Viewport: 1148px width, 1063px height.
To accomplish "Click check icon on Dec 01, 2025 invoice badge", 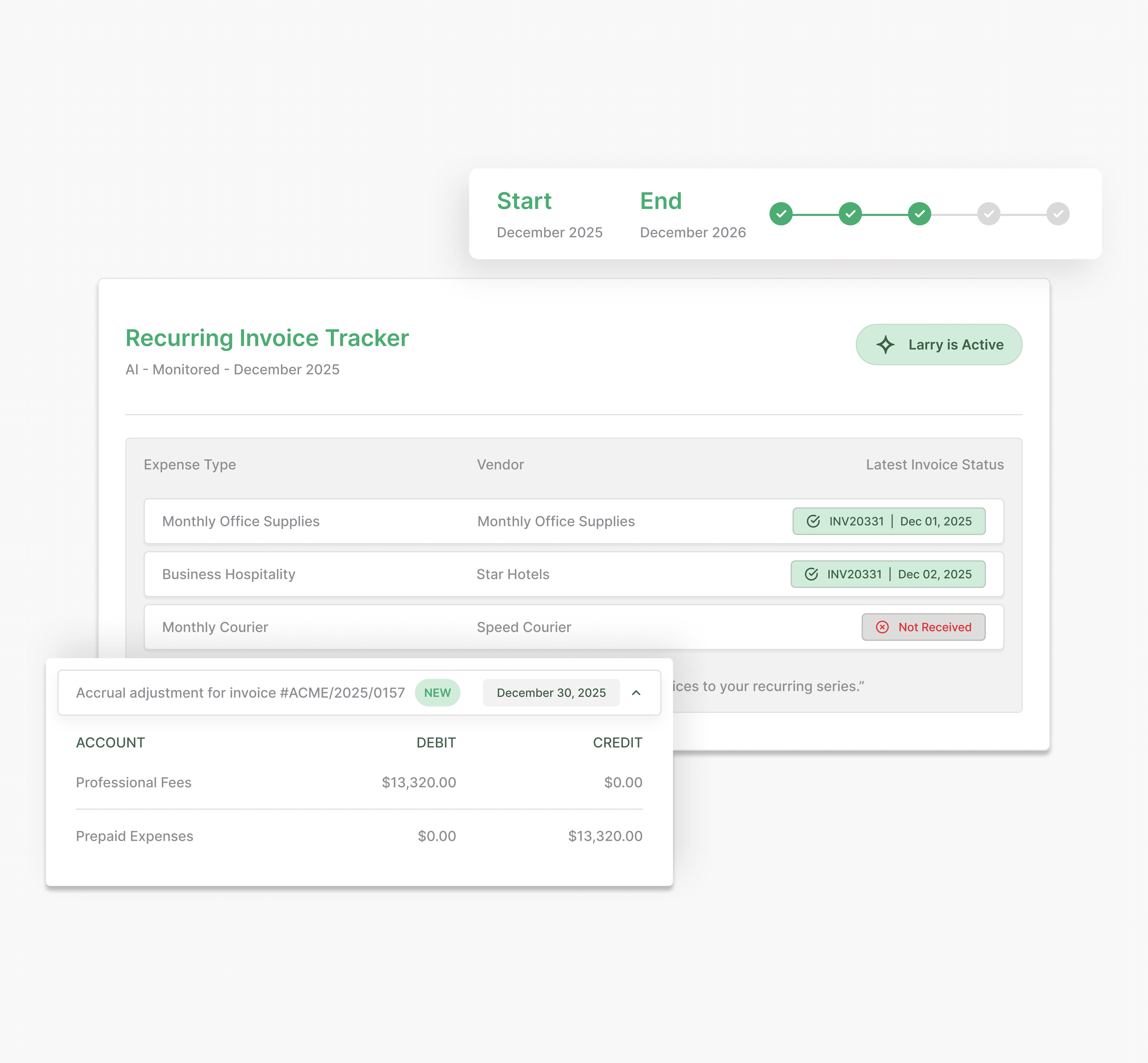I will (x=813, y=521).
